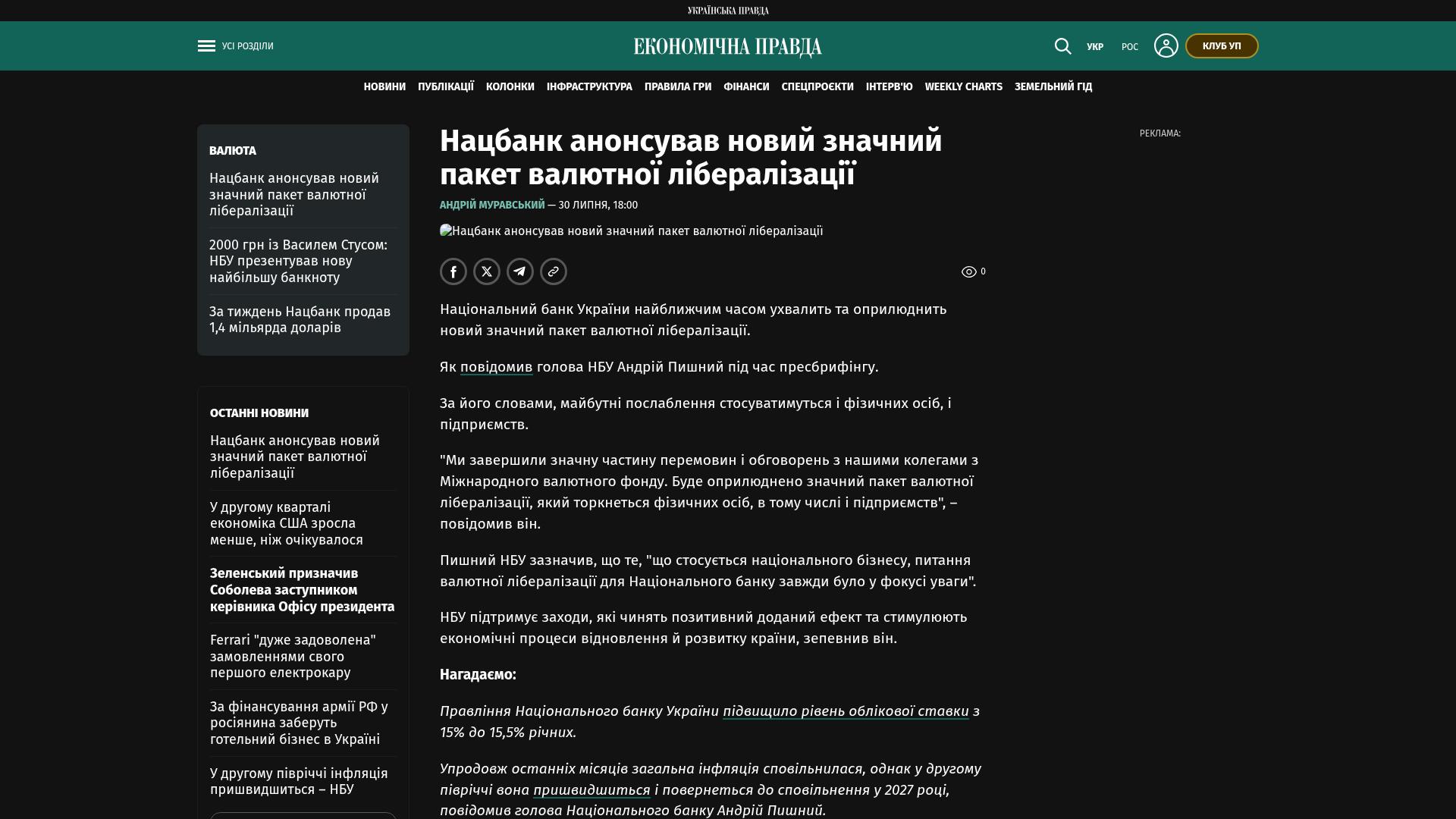The width and height of the screenshot is (1456, 819).
Task: Open the hamburger menu icon
Action: coord(206,46)
